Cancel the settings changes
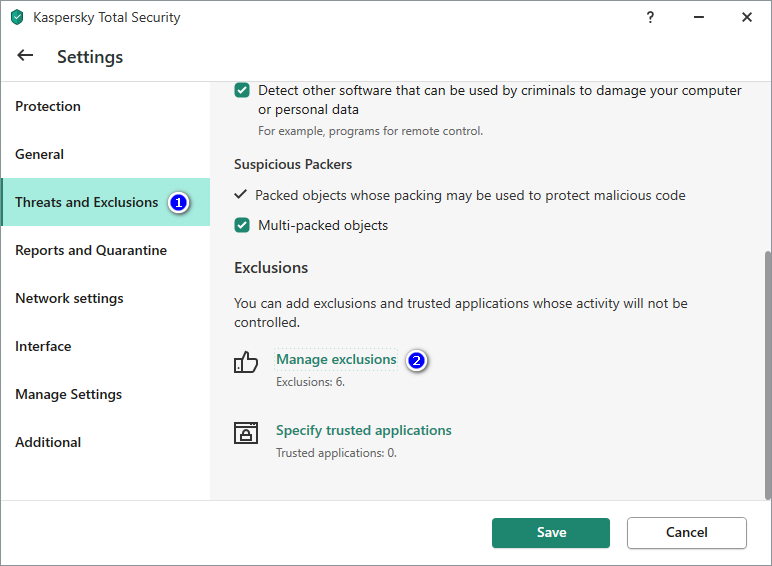Screen dimensions: 772x566 (686, 533)
